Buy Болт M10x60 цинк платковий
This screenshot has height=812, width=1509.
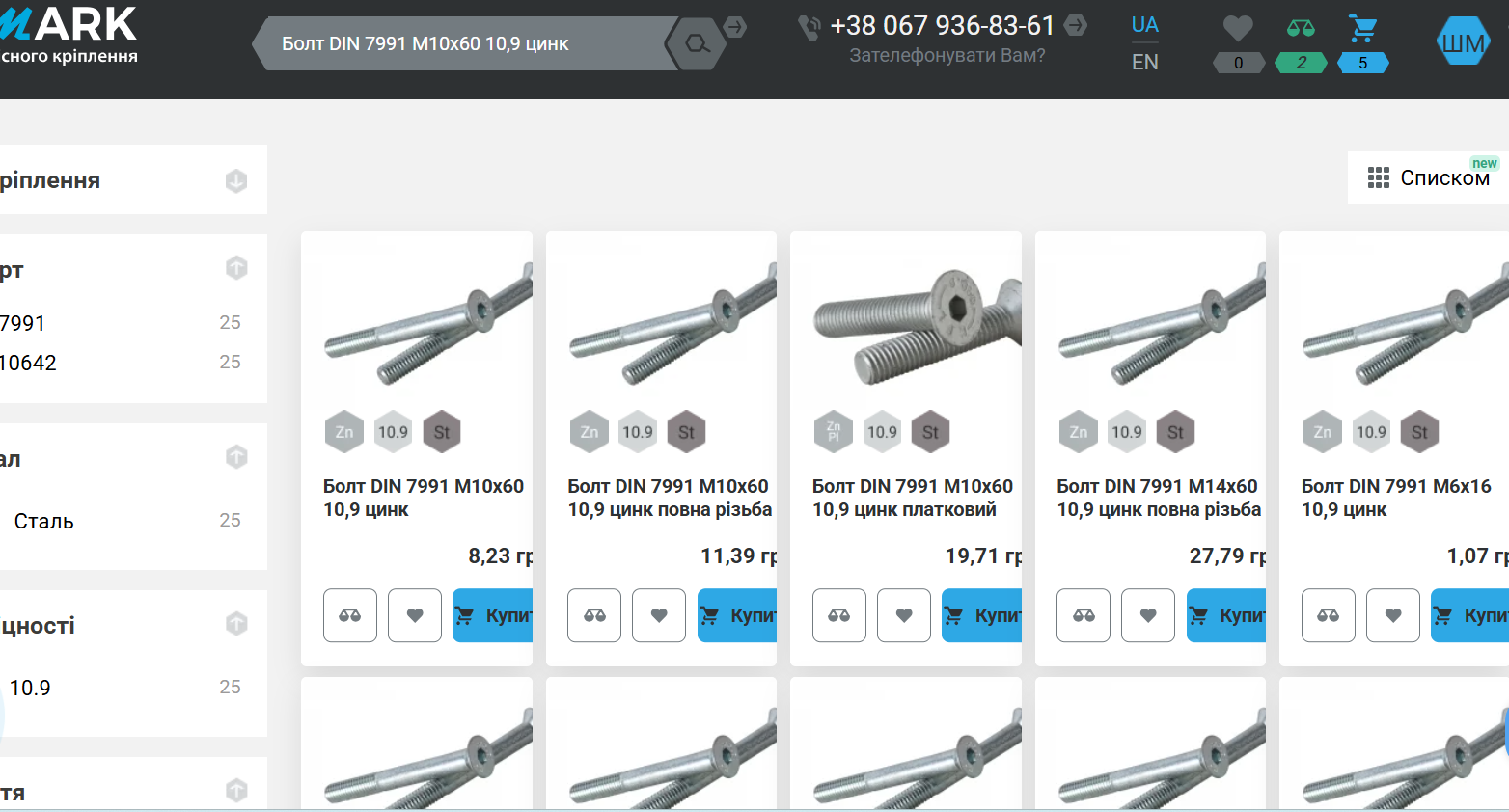(981, 615)
